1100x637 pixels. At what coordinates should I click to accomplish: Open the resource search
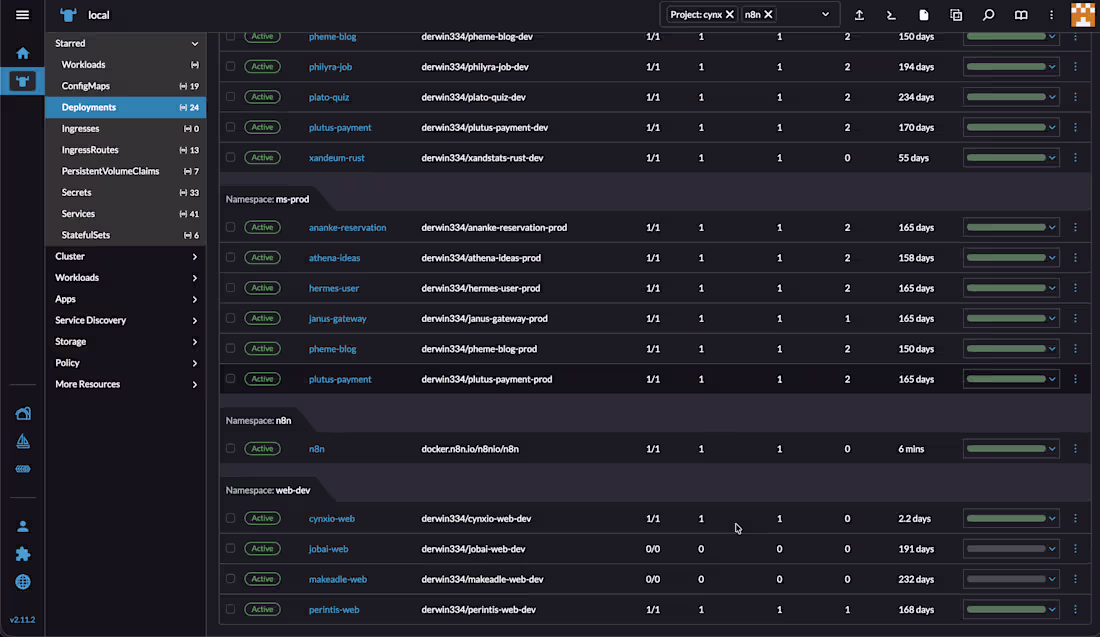coord(987,14)
